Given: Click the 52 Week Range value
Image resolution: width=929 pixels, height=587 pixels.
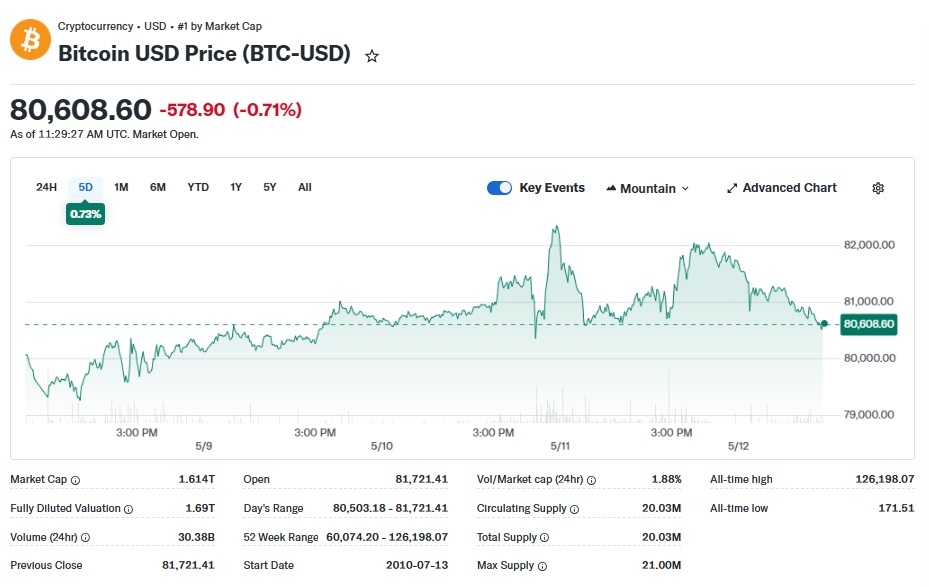Looking at the screenshot, I should [x=387, y=537].
